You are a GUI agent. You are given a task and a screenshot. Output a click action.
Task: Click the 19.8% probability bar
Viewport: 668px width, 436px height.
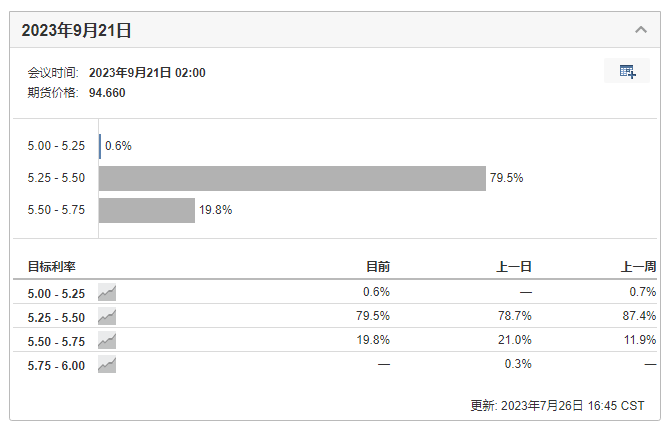pos(147,210)
